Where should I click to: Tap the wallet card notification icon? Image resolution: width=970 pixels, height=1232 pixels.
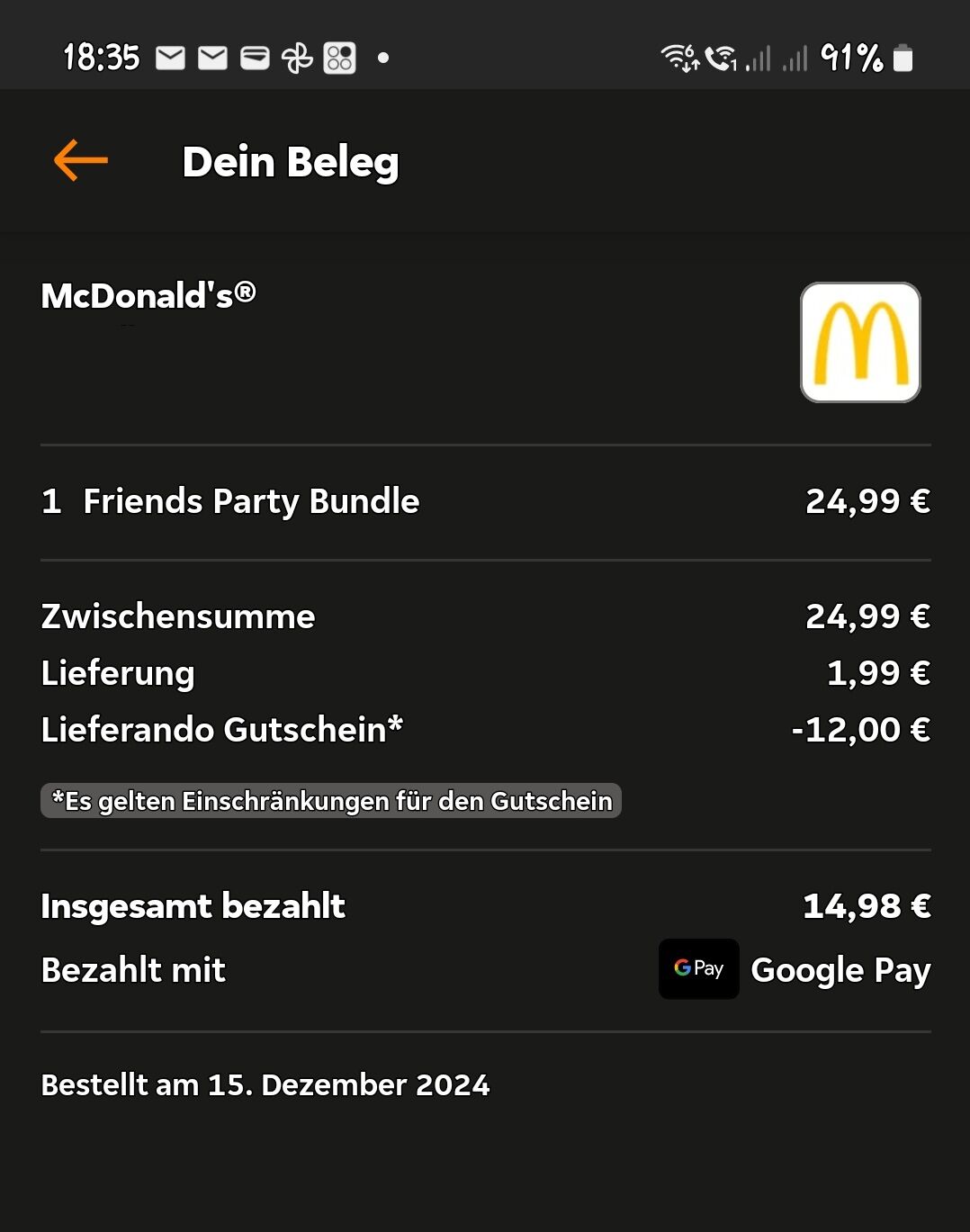[255, 58]
